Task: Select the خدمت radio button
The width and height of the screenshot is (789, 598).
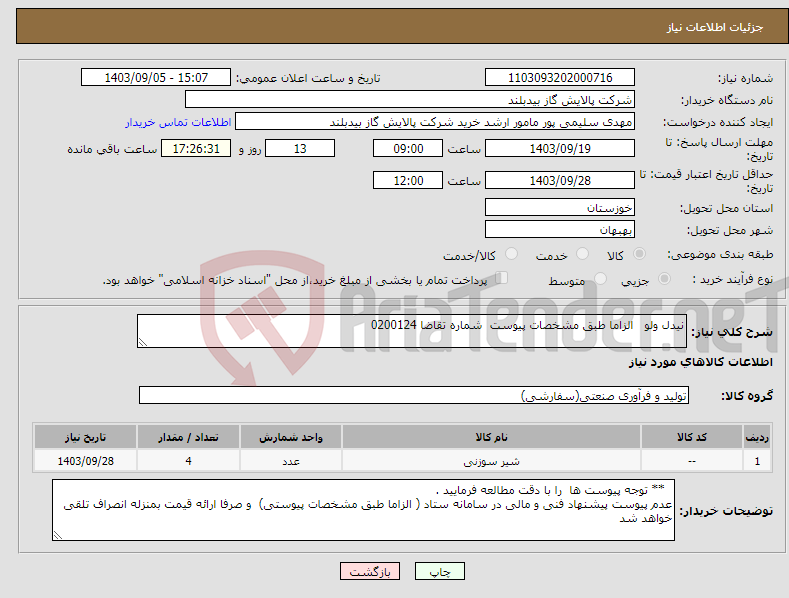Action: coord(582,254)
